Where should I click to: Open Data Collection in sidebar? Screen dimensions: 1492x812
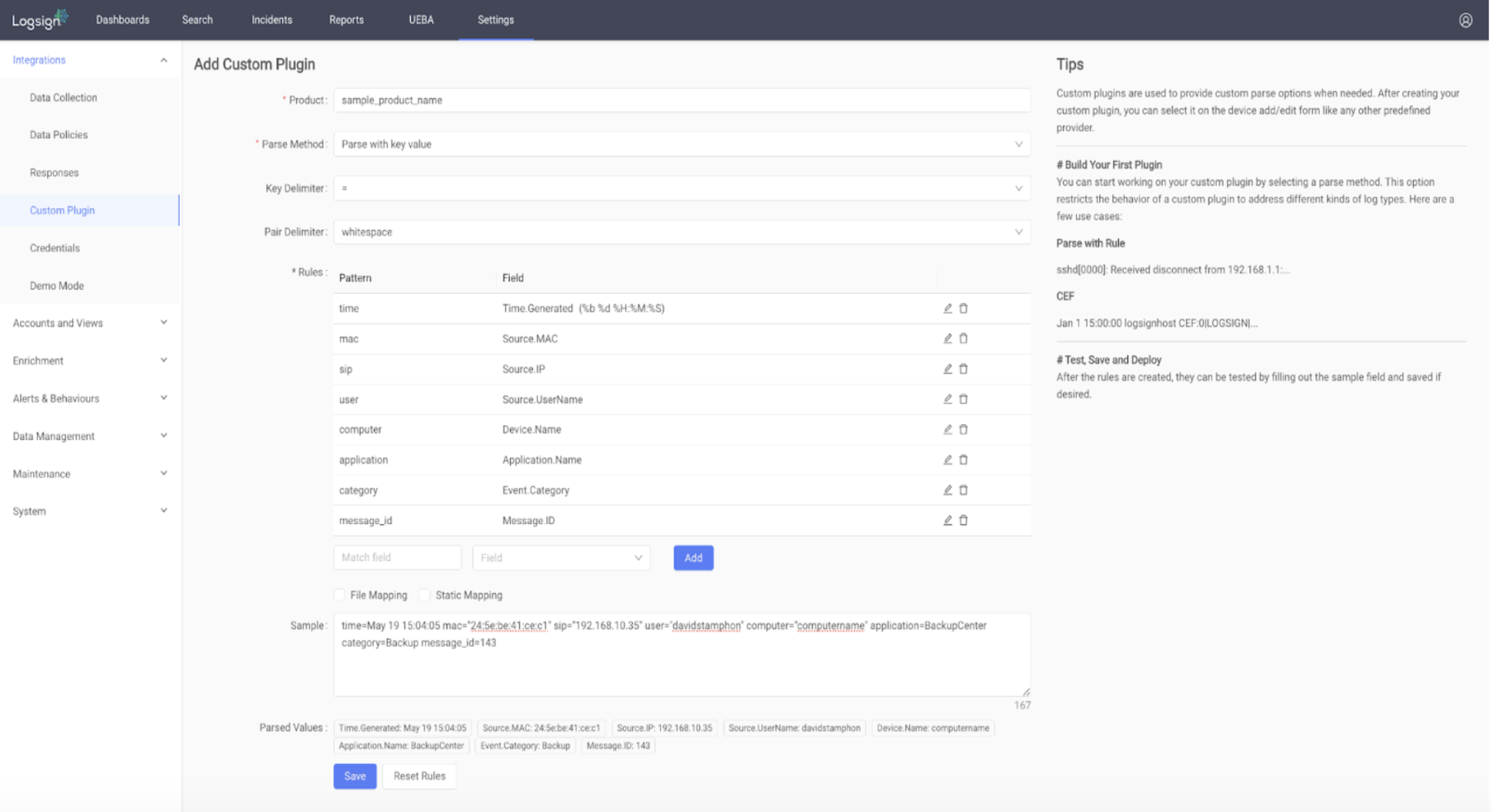click(89, 97)
